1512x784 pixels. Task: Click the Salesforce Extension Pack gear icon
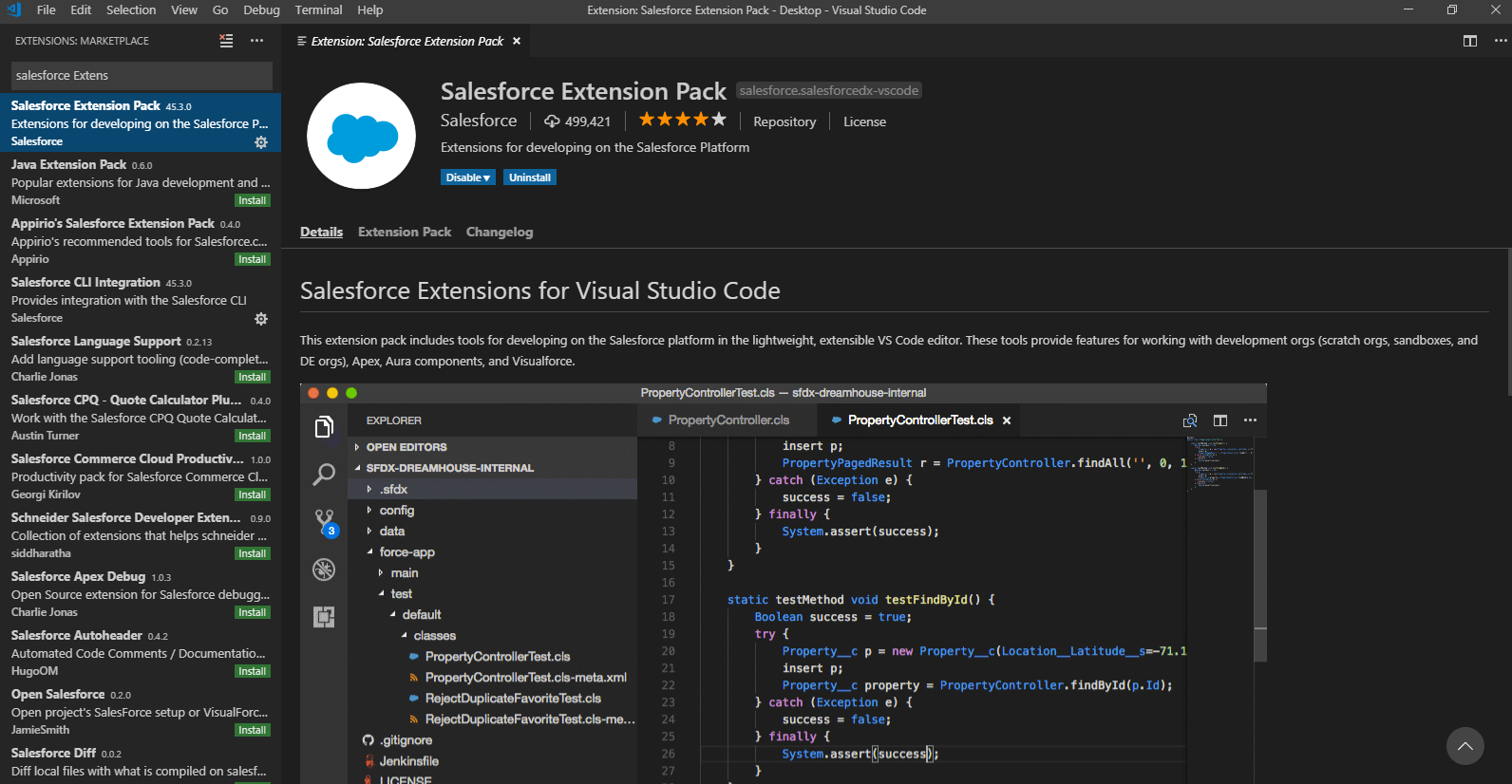pyautogui.click(x=261, y=142)
